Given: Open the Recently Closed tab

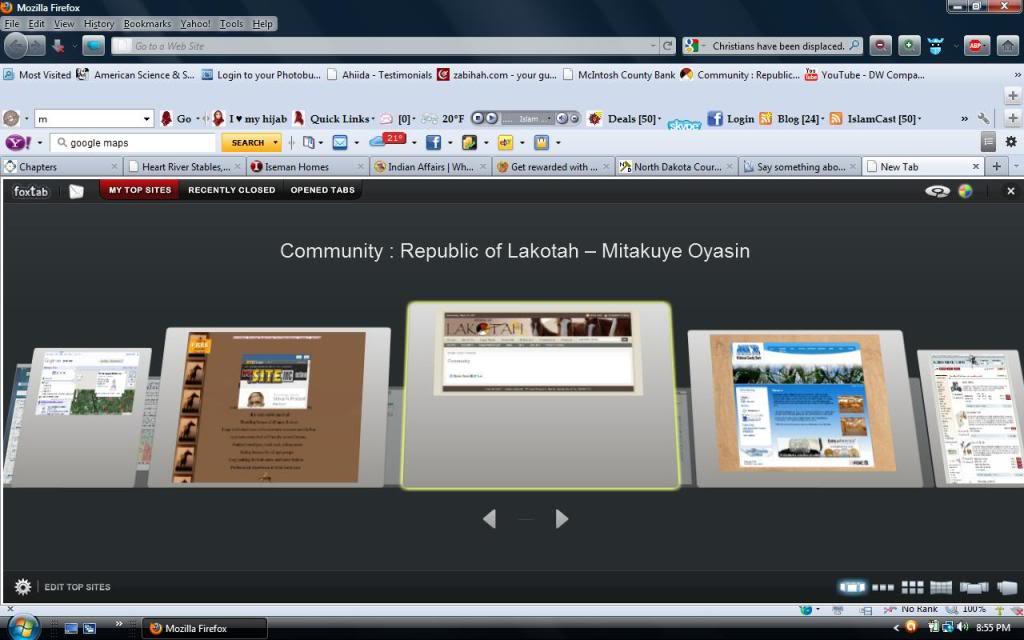Looking at the screenshot, I should (232, 190).
